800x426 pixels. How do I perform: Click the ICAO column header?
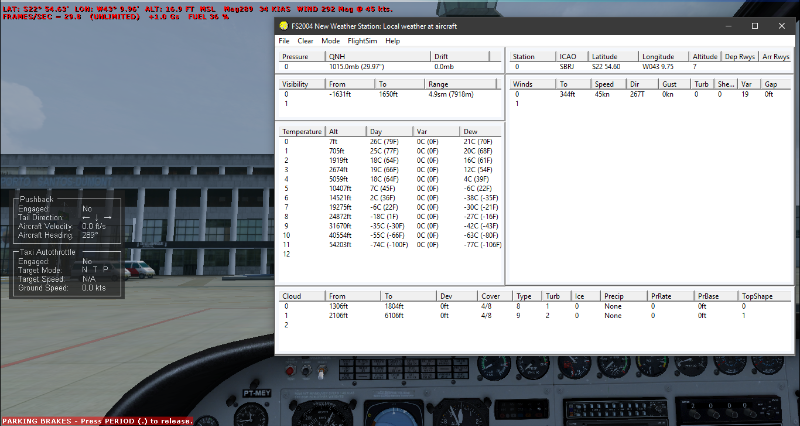click(x=572, y=57)
